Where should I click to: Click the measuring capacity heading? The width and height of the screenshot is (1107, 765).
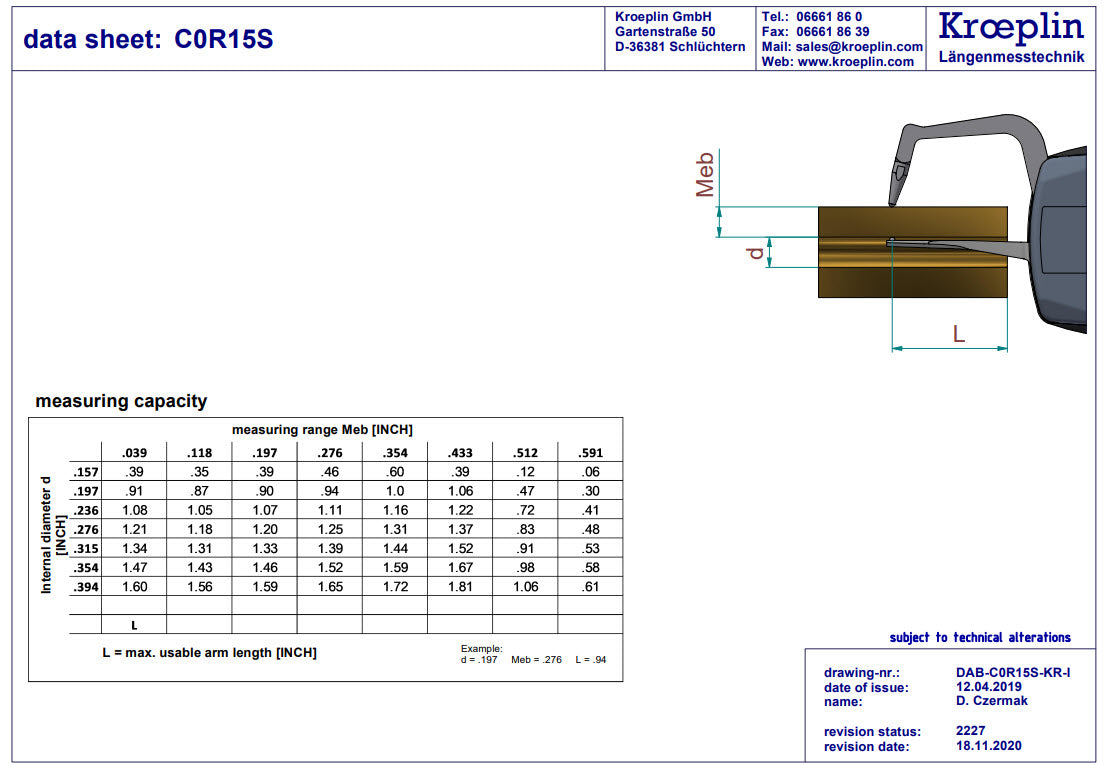pyautogui.click(x=121, y=401)
